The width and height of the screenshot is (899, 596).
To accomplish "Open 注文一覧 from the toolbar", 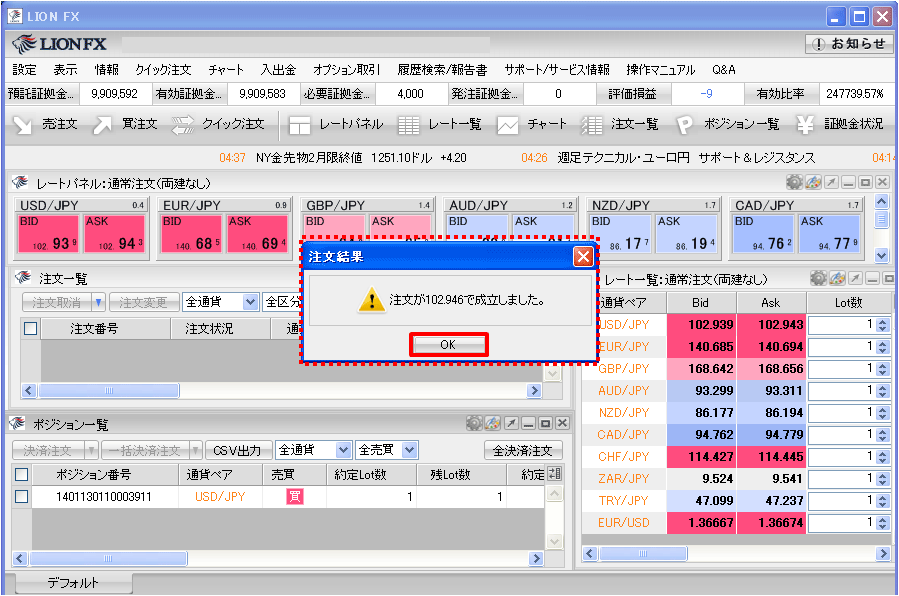I will click(x=622, y=124).
